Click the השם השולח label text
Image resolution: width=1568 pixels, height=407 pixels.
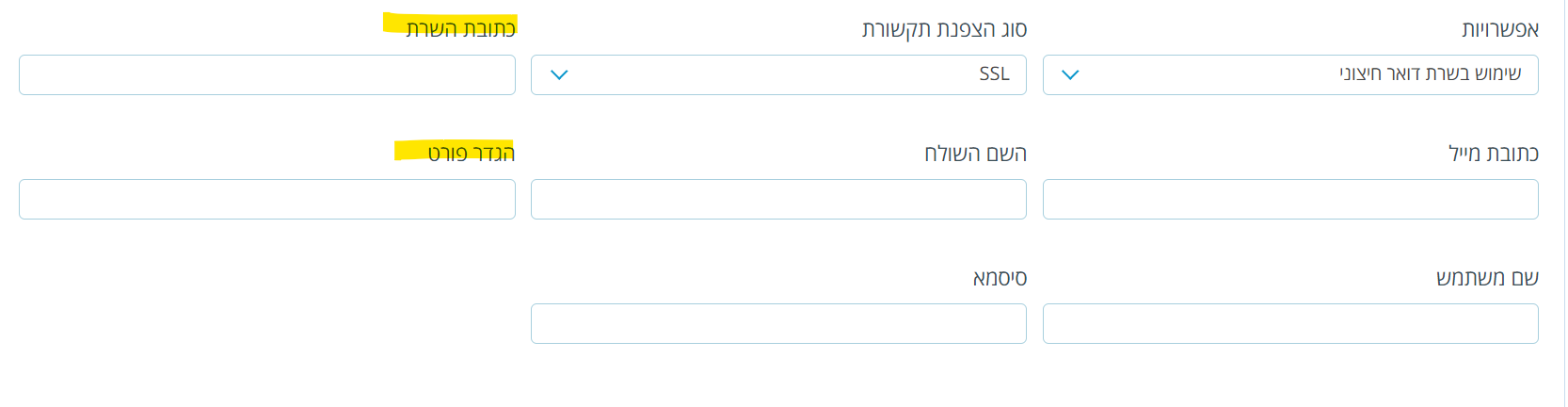(975, 154)
